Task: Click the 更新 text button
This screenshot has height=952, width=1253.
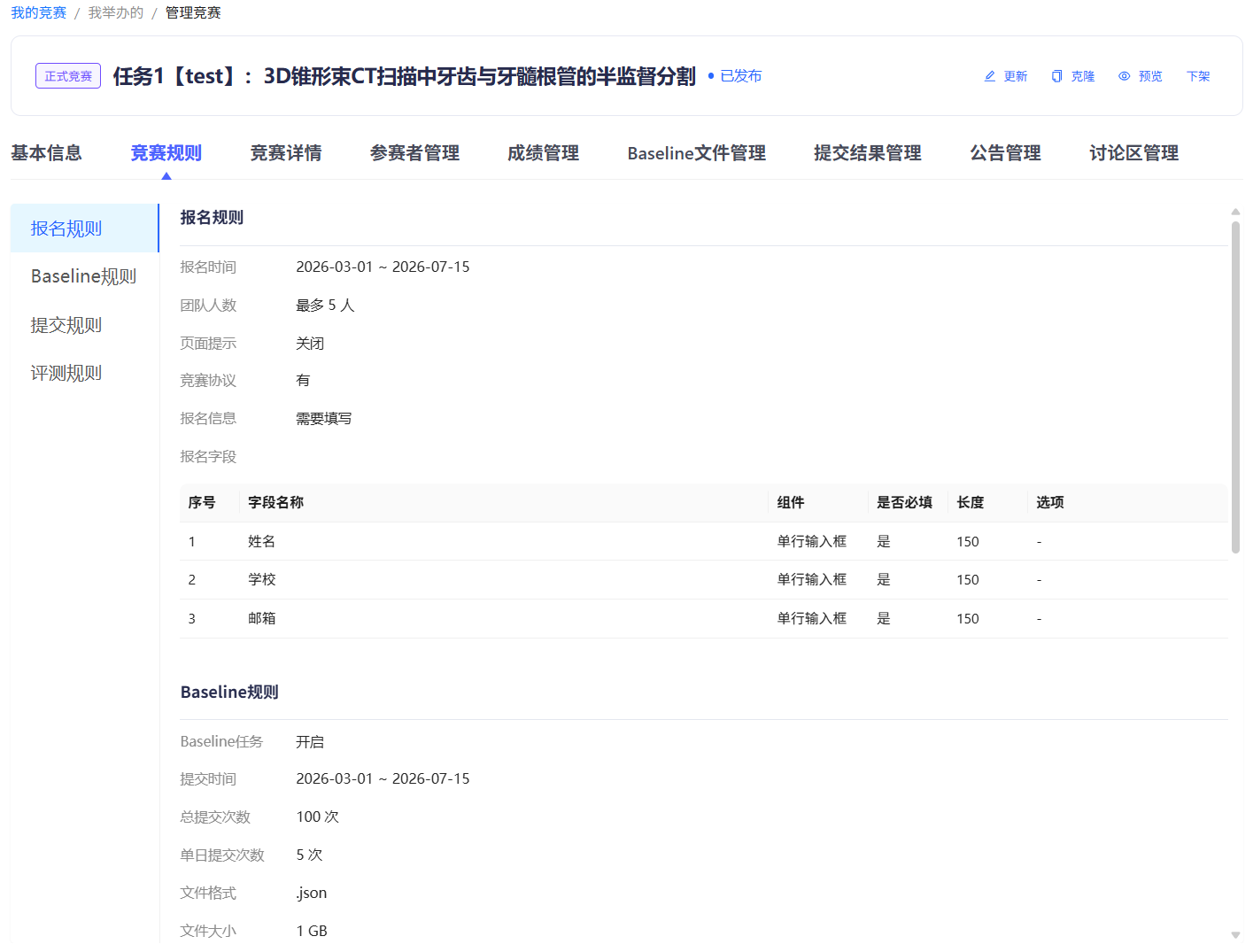Action: [x=1016, y=76]
